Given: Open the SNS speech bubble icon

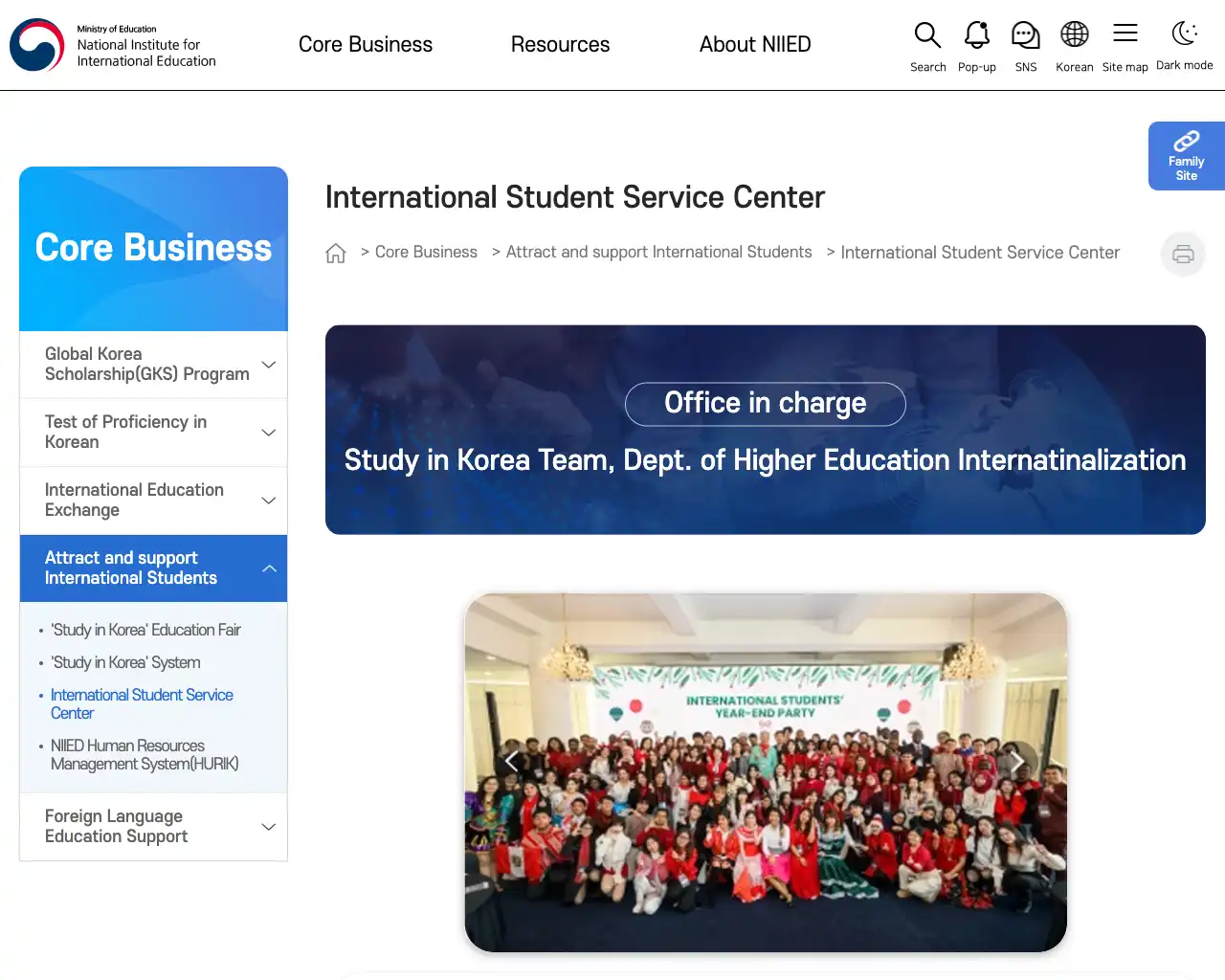Looking at the screenshot, I should point(1026,35).
